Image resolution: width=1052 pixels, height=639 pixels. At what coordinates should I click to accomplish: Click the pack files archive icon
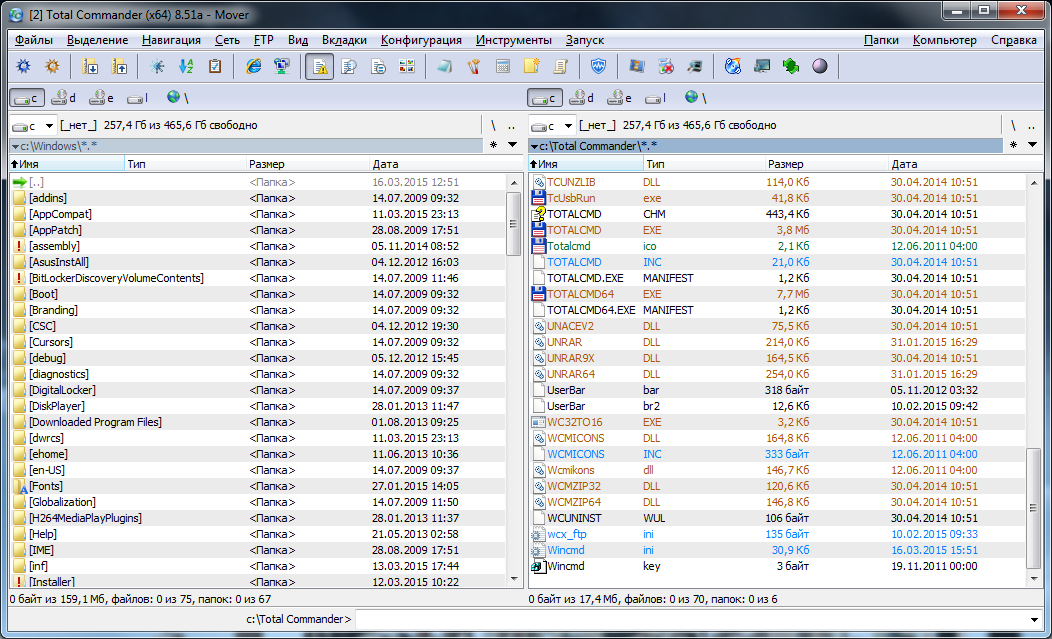[x=90, y=66]
